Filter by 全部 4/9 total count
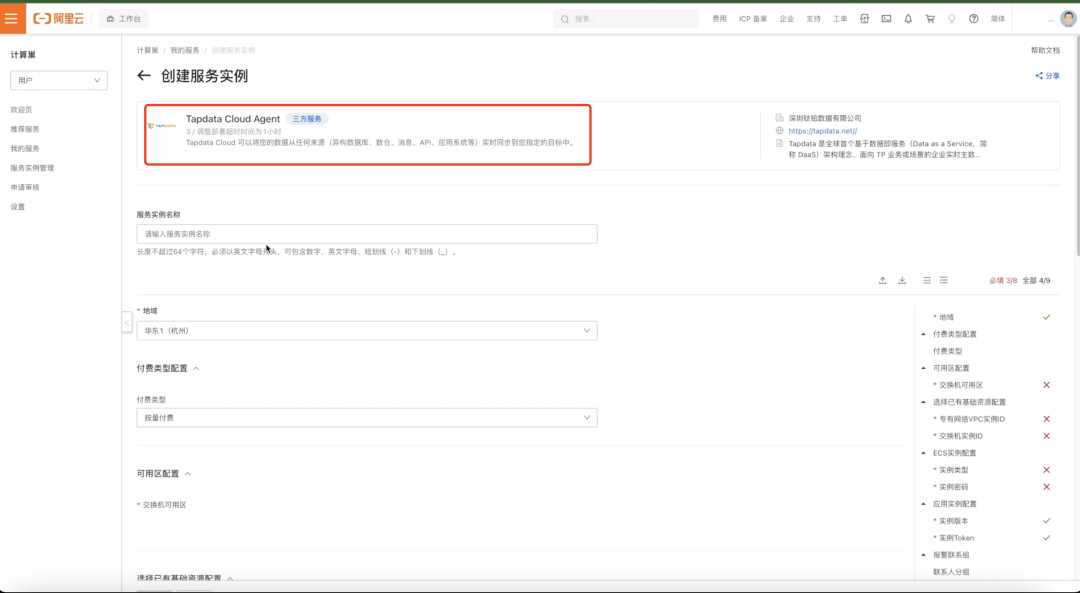Screen dimensions: 1080x593 coord(1036,280)
